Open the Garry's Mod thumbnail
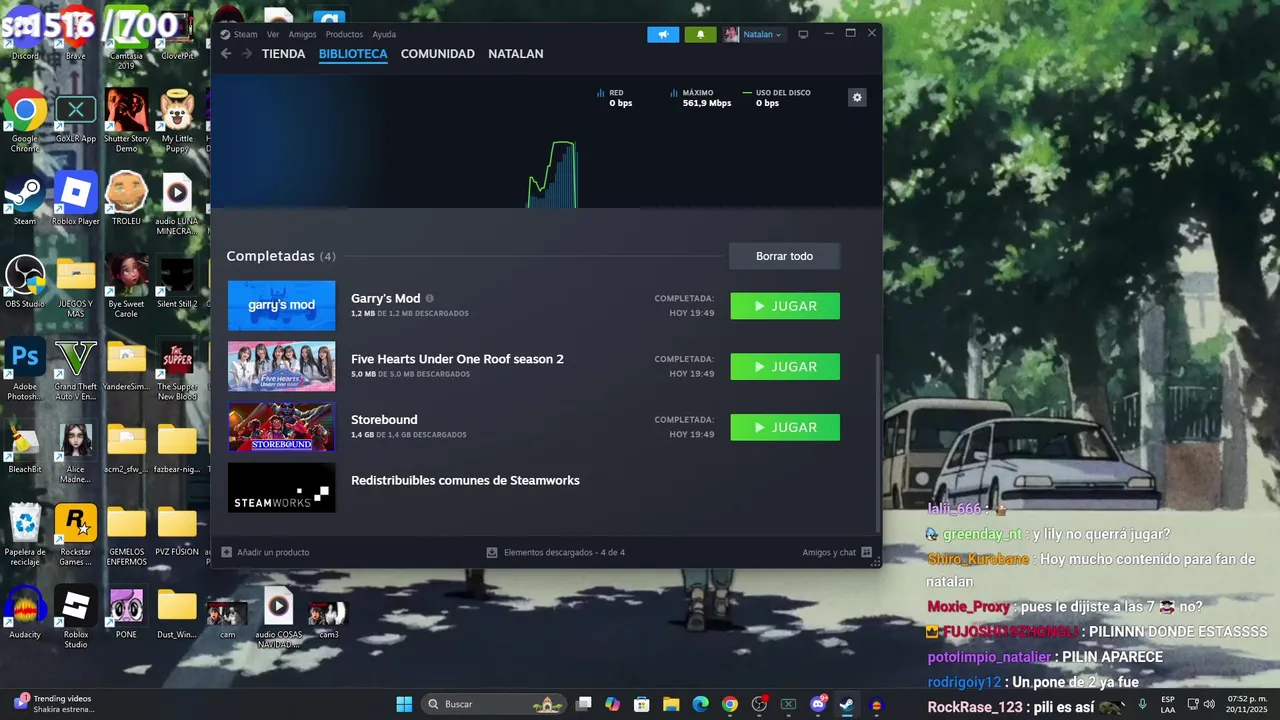 [x=281, y=305]
